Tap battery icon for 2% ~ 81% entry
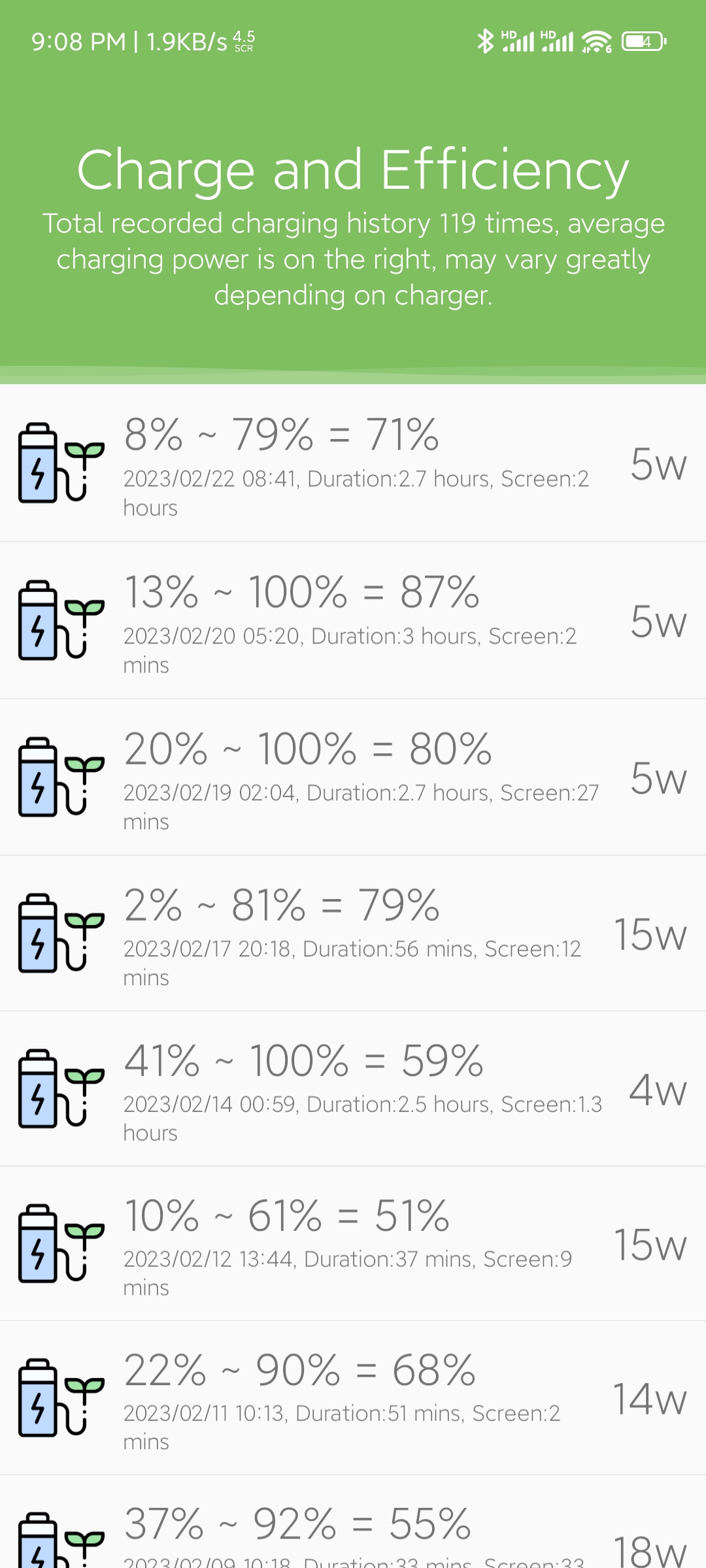This screenshot has width=706, height=1568. 61,933
